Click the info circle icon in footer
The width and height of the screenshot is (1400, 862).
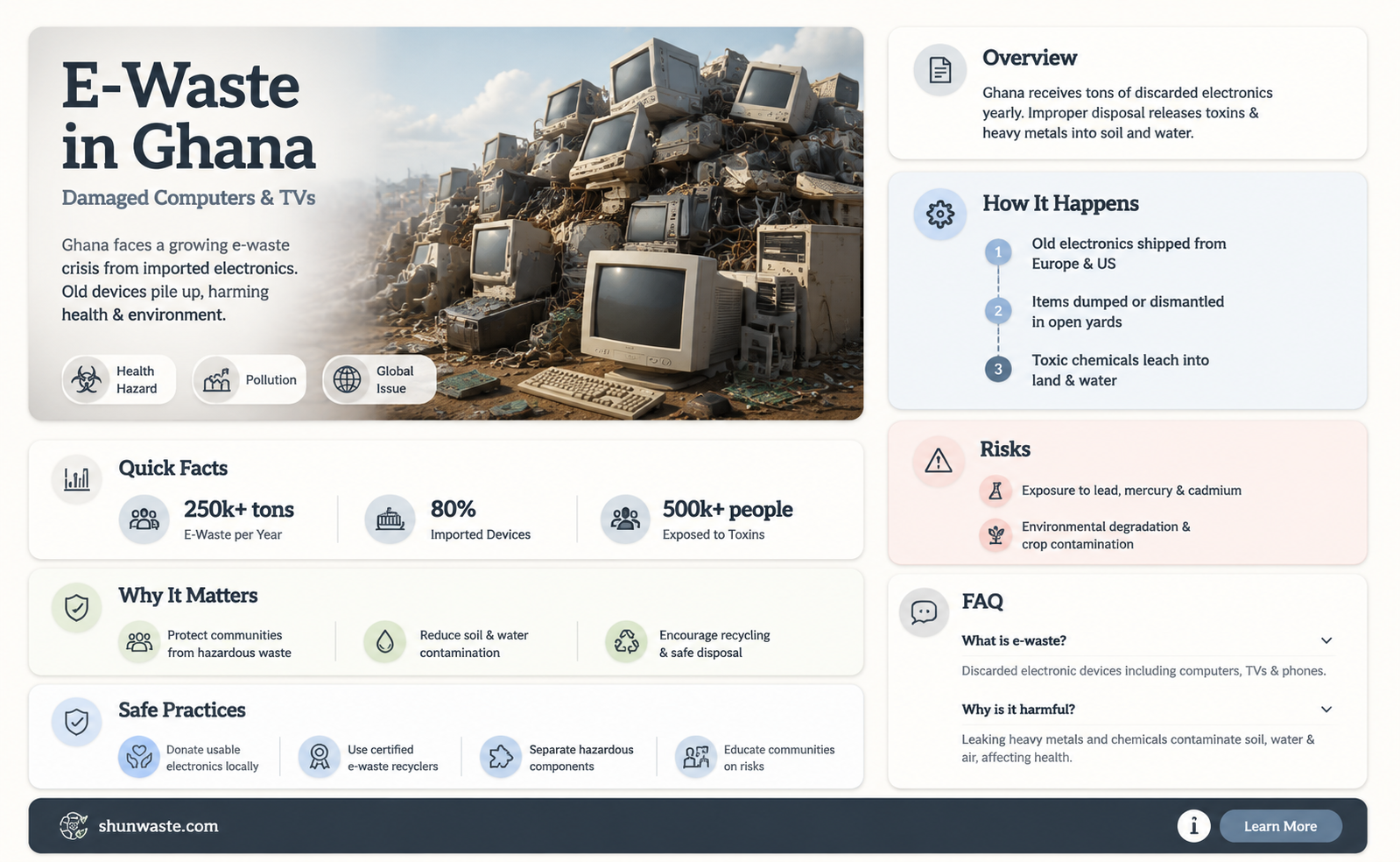(x=1193, y=825)
